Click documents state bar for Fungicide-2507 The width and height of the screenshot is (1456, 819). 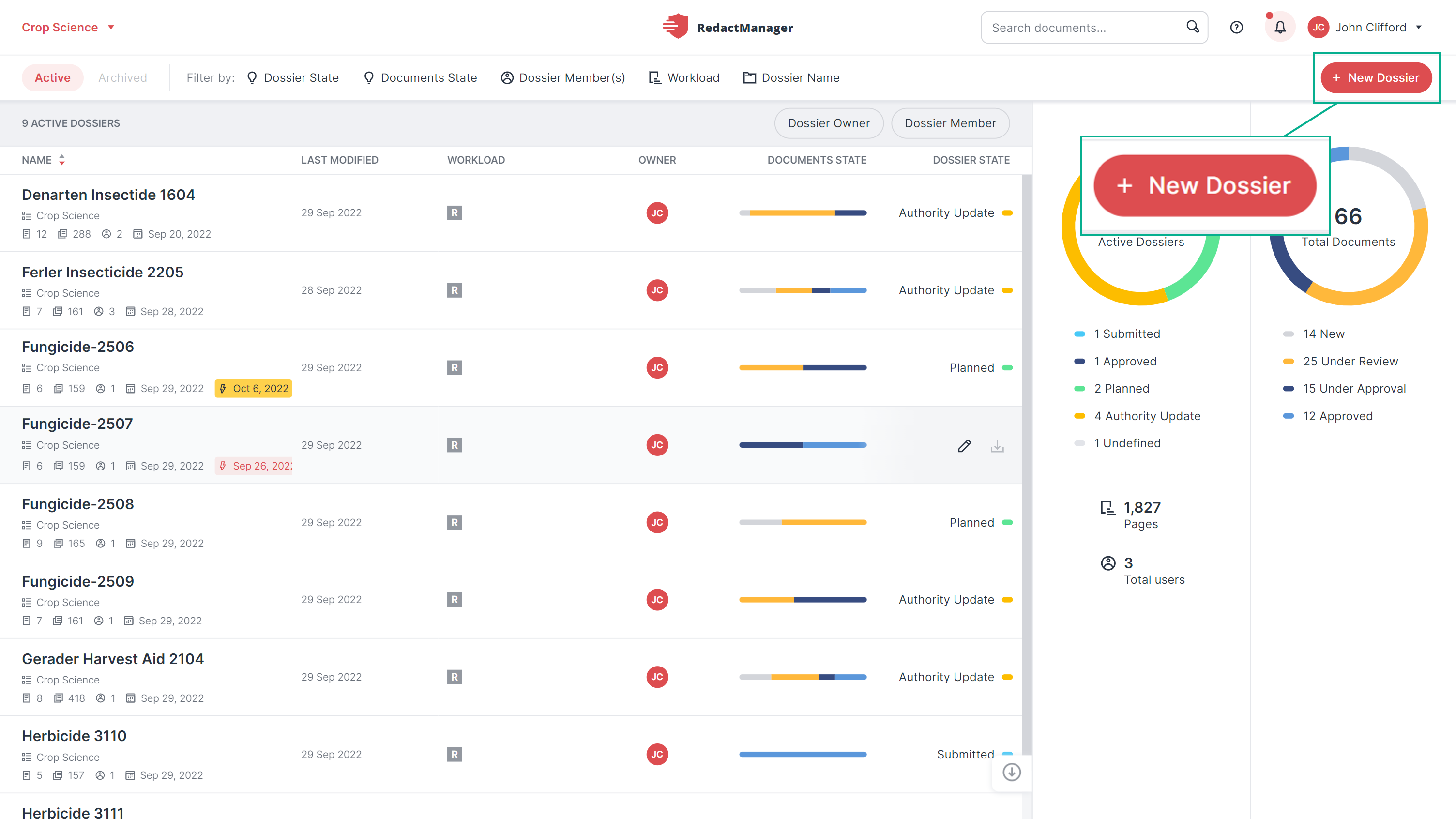coord(803,445)
